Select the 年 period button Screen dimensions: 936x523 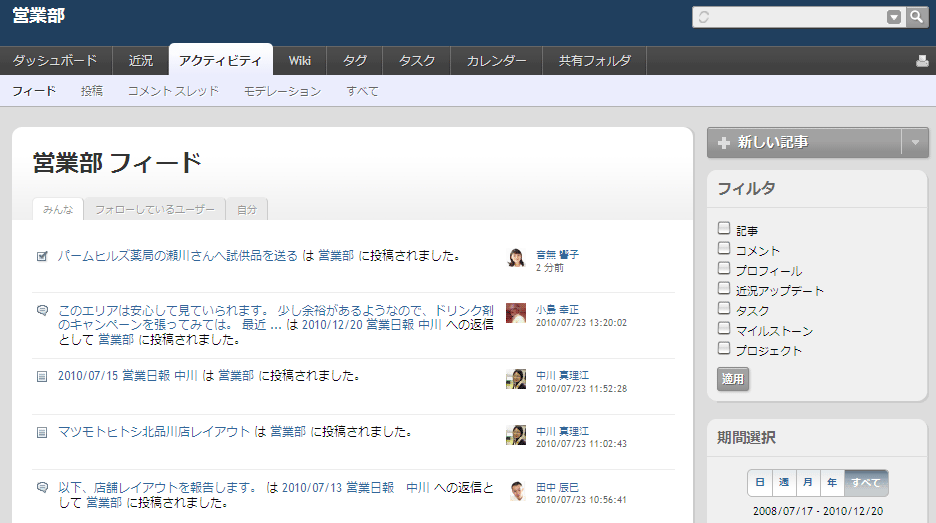pos(832,482)
